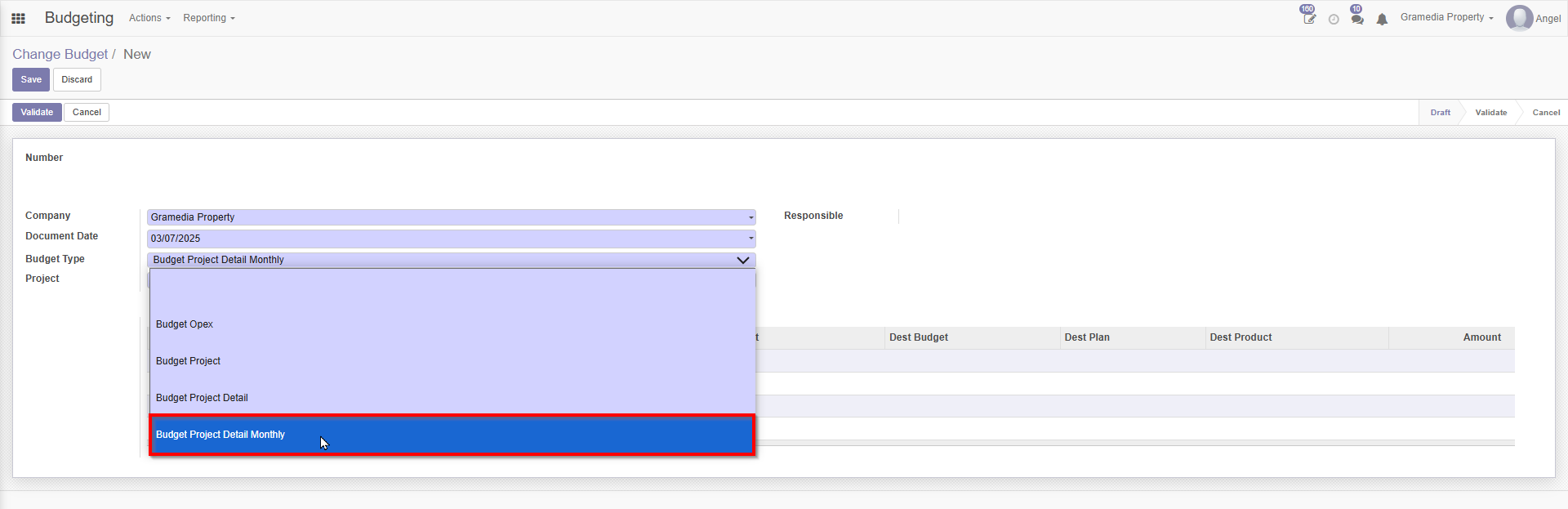Click the Document Date label
The height and width of the screenshot is (509, 1568).
[61, 236]
